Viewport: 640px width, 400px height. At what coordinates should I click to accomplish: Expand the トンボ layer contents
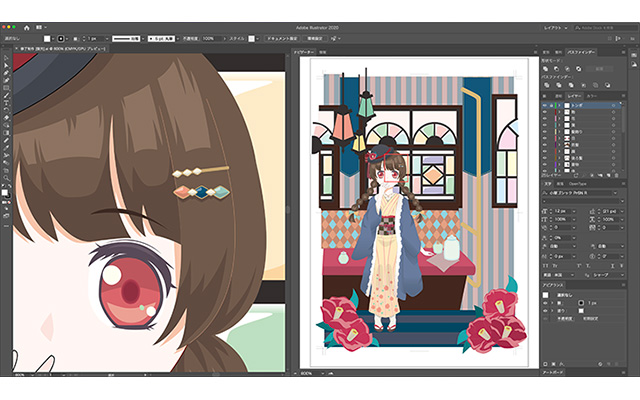click(x=560, y=105)
